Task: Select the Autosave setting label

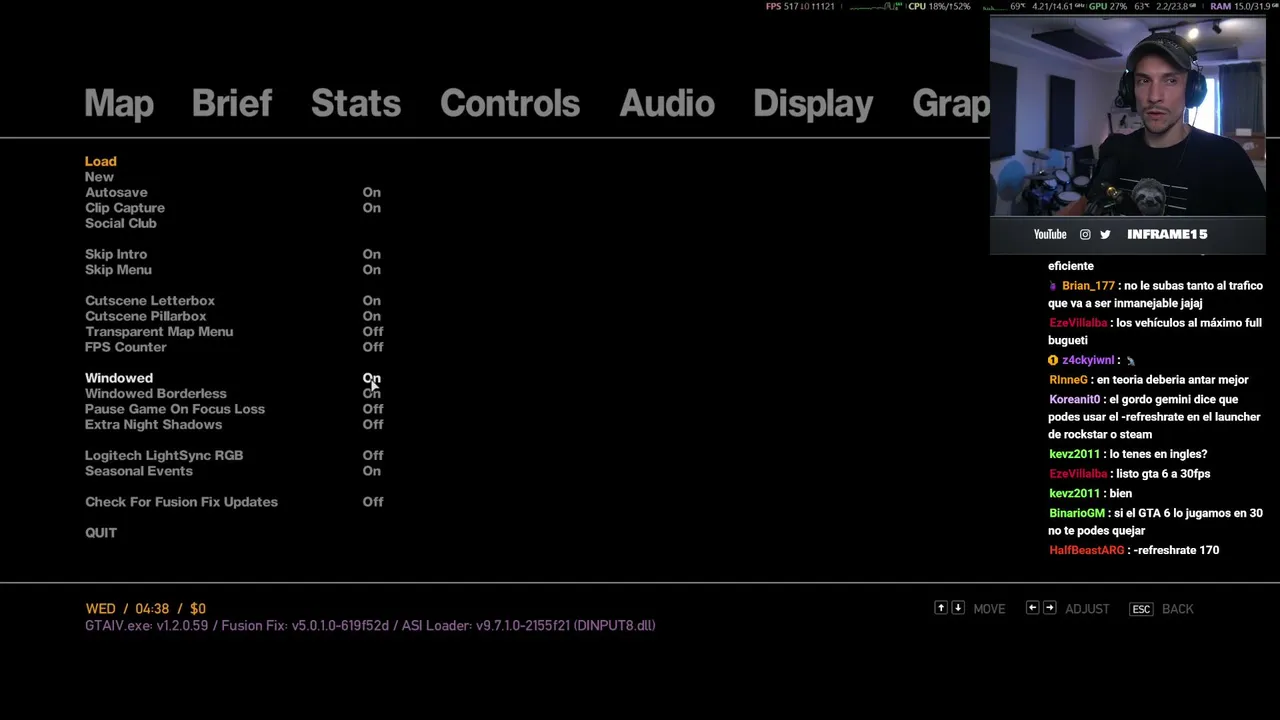Action: [116, 192]
